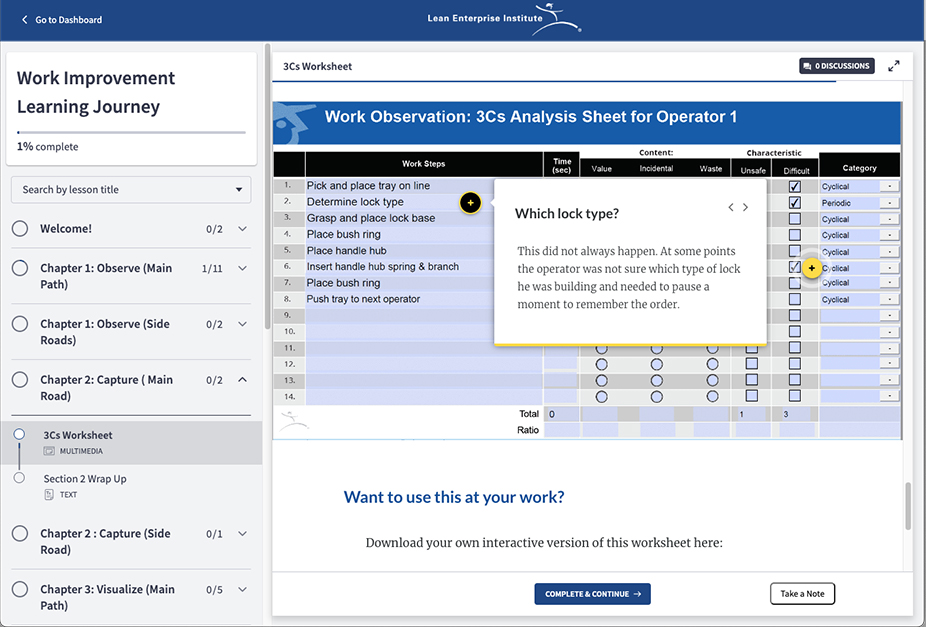Image resolution: width=926 pixels, height=627 pixels.
Task: Click the course progress bar
Action: click(x=131, y=132)
